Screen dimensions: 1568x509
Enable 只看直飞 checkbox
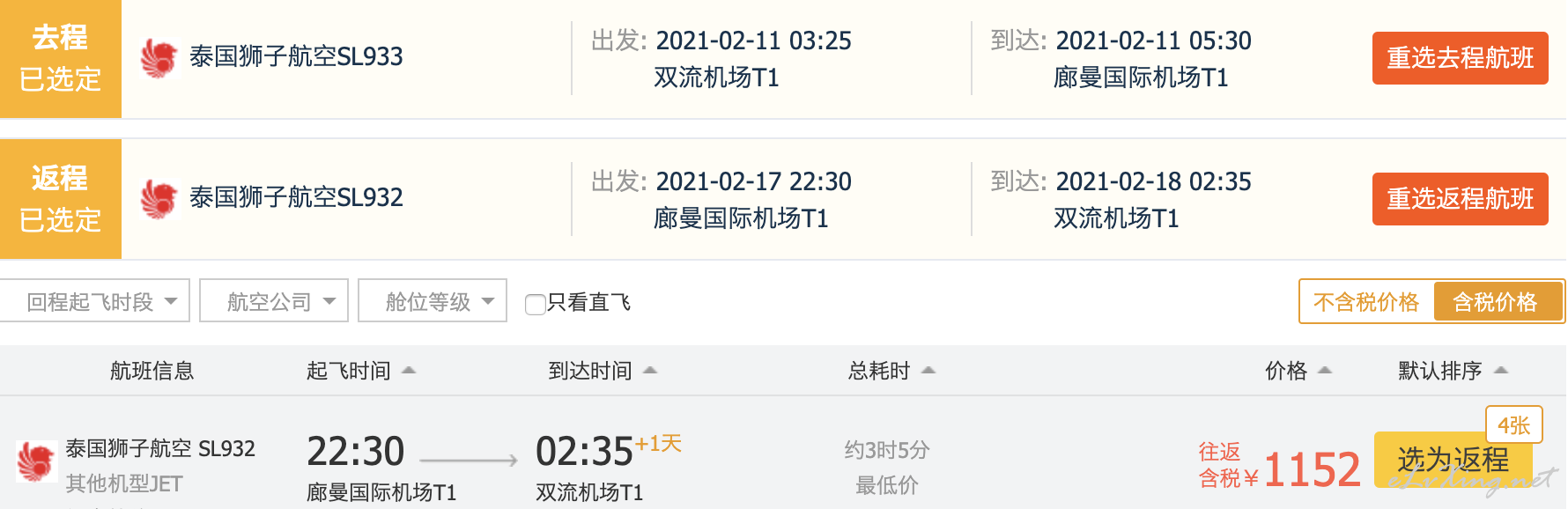coord(535,304)
